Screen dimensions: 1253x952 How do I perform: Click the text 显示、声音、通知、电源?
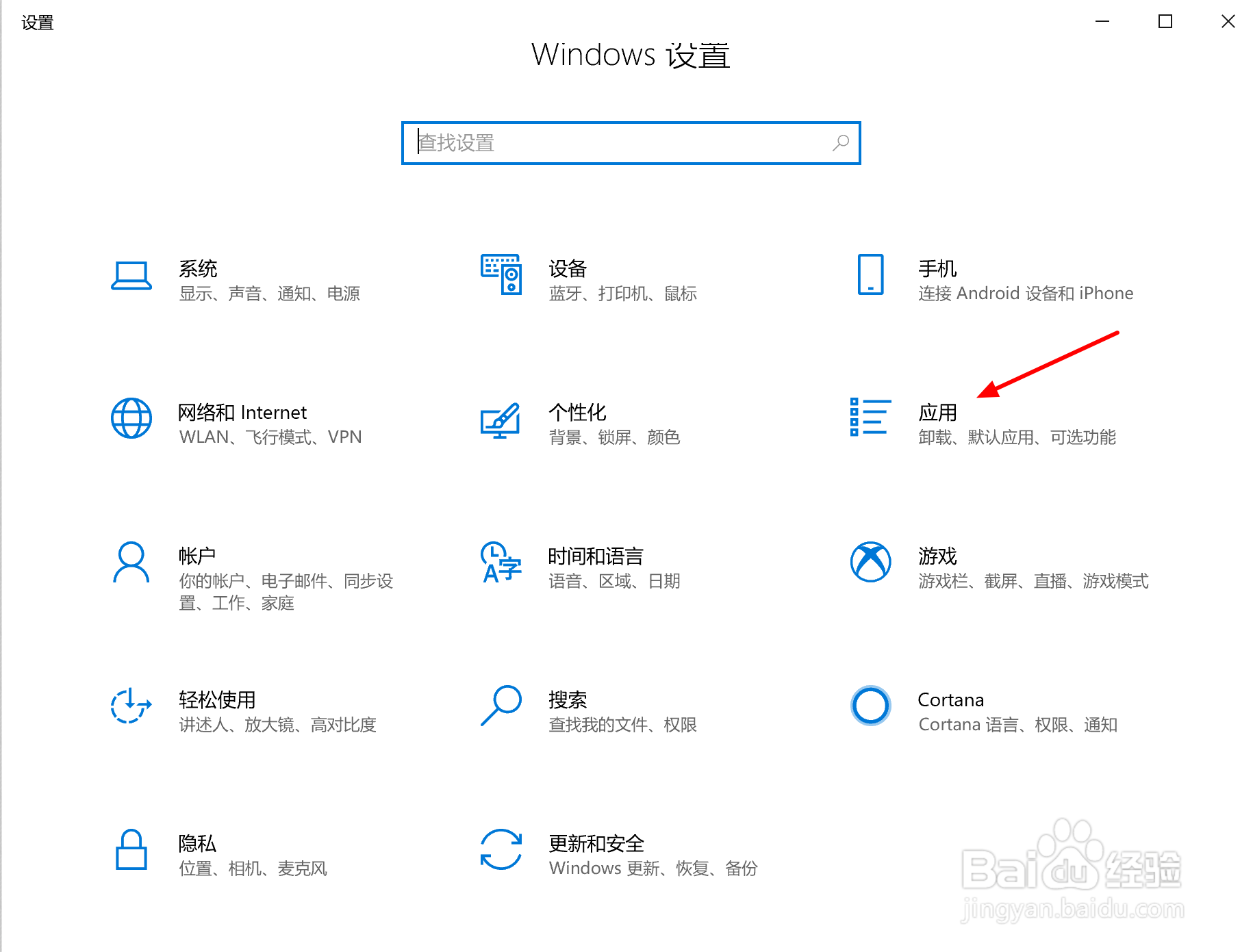tap(269, 294)
